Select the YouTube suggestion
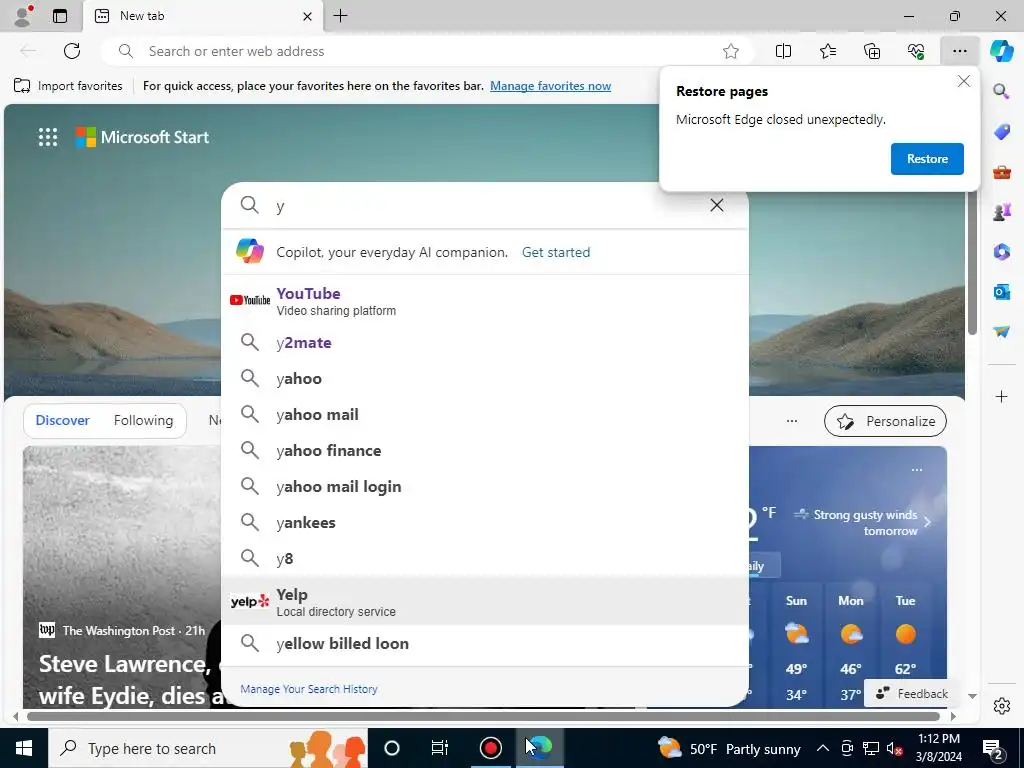Image resolution: width=1024 pixels, height=768 pixels. tap(485, 301)
